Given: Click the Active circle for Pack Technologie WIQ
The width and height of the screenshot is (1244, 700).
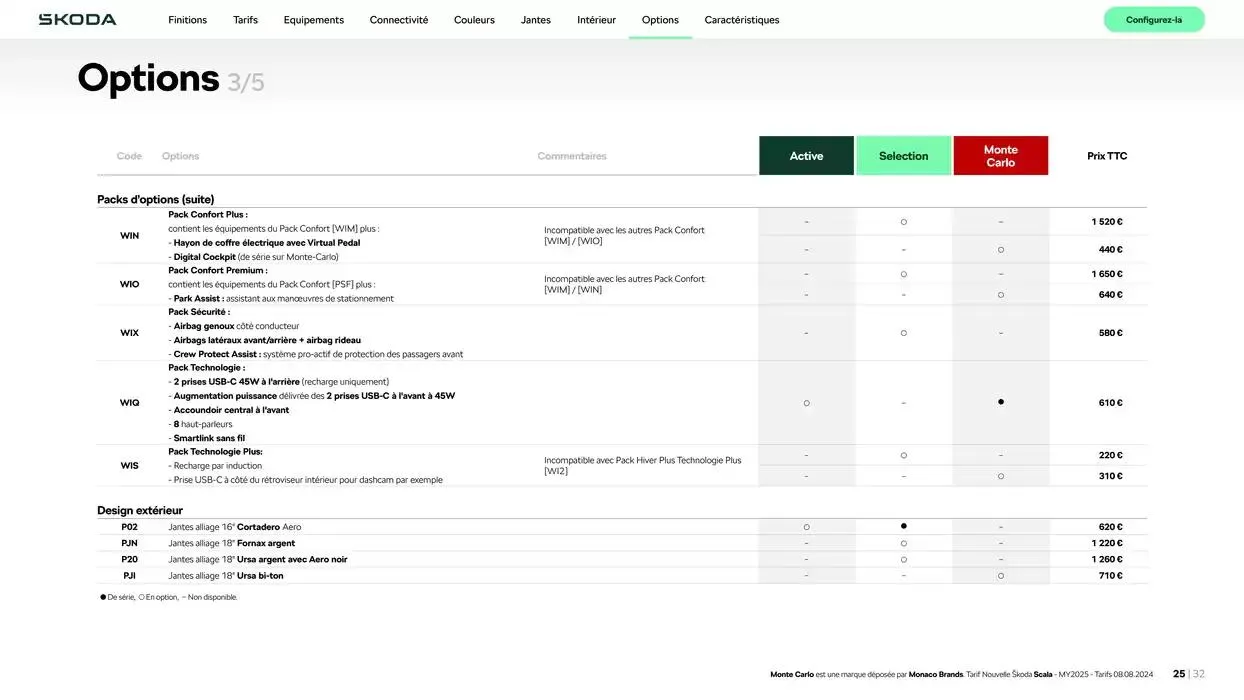Looking at the screenshot, I should click(x=806, y=403).
